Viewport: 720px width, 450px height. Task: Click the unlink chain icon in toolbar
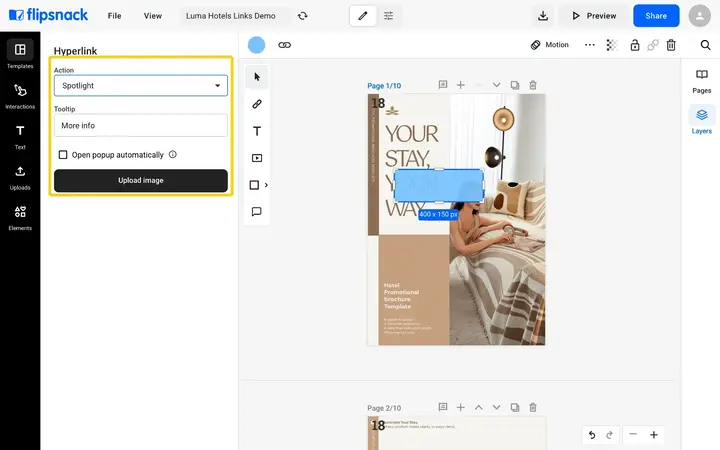[653, 45]
